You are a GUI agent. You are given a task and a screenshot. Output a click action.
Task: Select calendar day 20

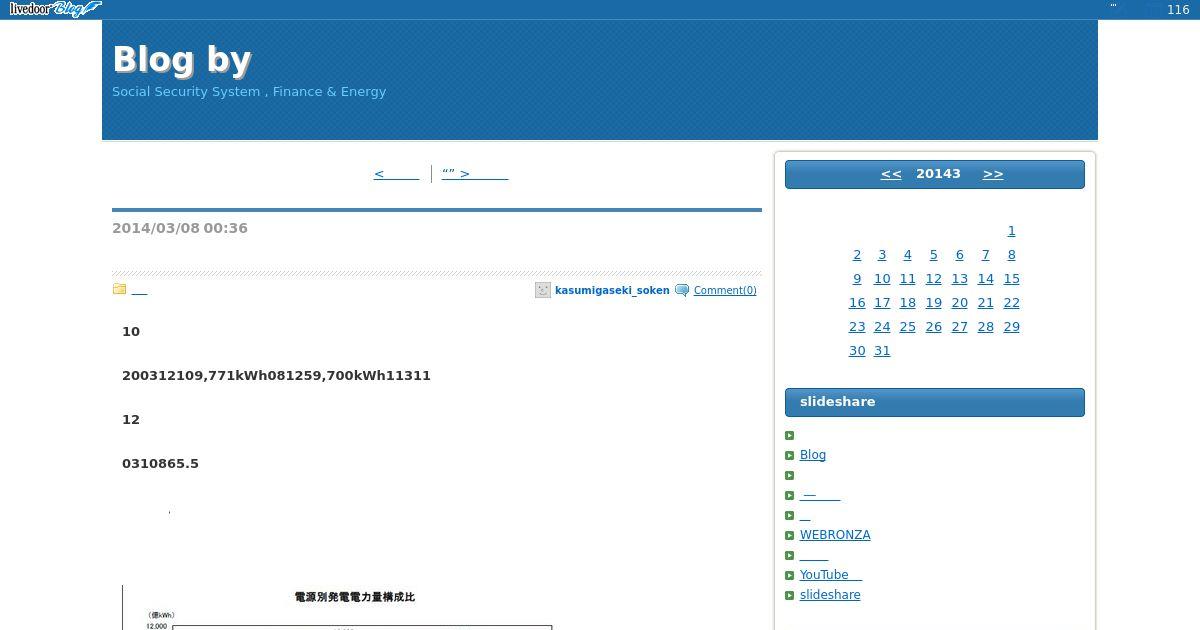[959, 303]
